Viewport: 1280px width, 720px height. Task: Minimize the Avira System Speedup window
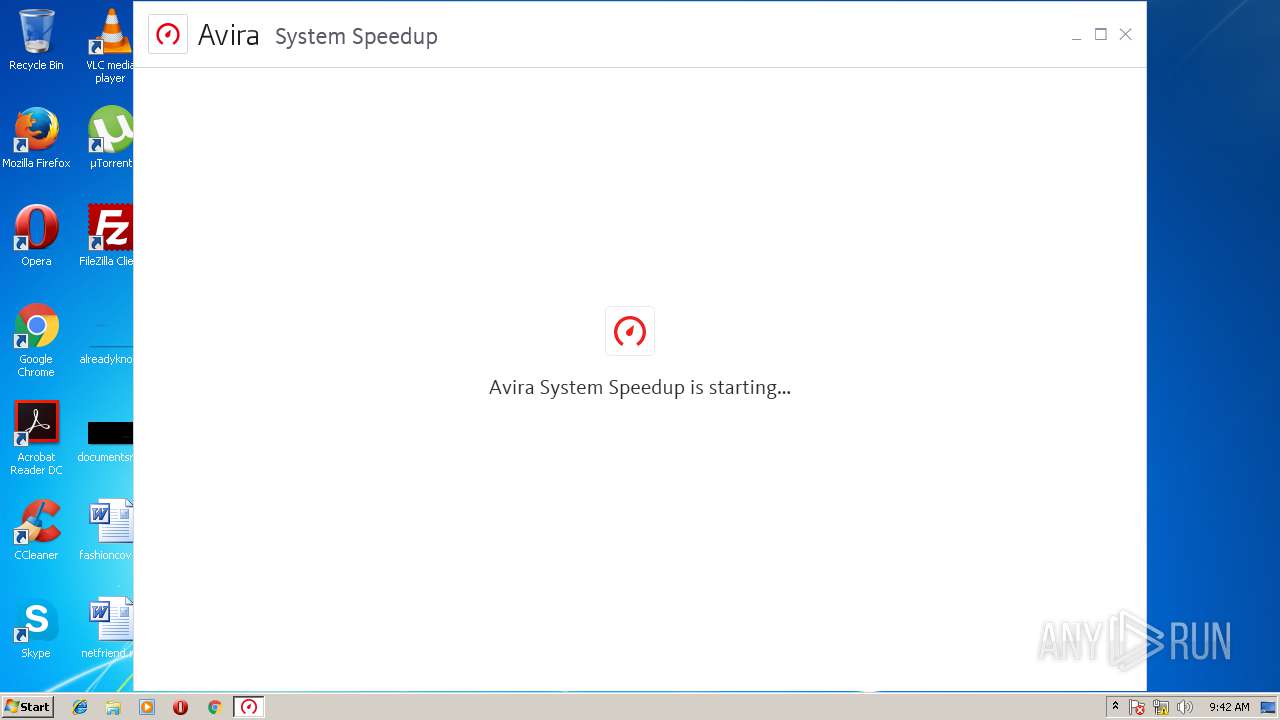point(1076,35)
